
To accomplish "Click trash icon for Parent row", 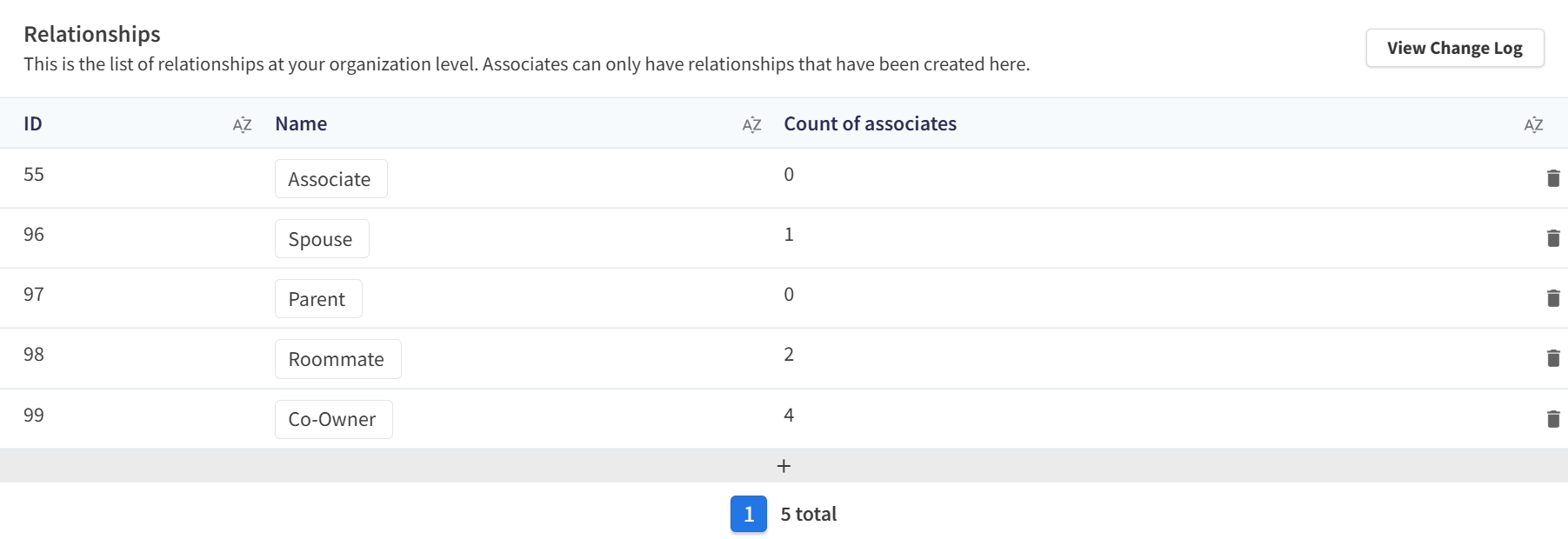I will pyautogui.click(x=1553, y=298).
